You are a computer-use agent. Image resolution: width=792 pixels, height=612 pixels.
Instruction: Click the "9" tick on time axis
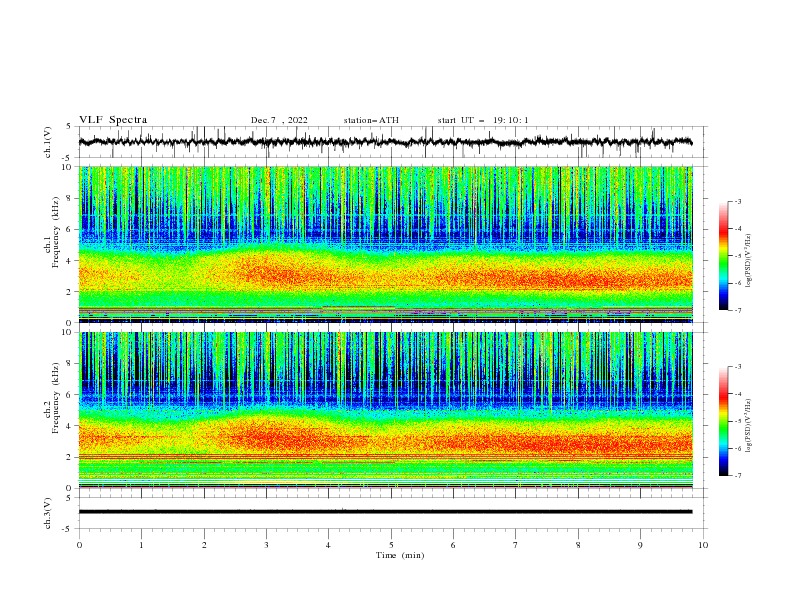(x=640, y=545)
